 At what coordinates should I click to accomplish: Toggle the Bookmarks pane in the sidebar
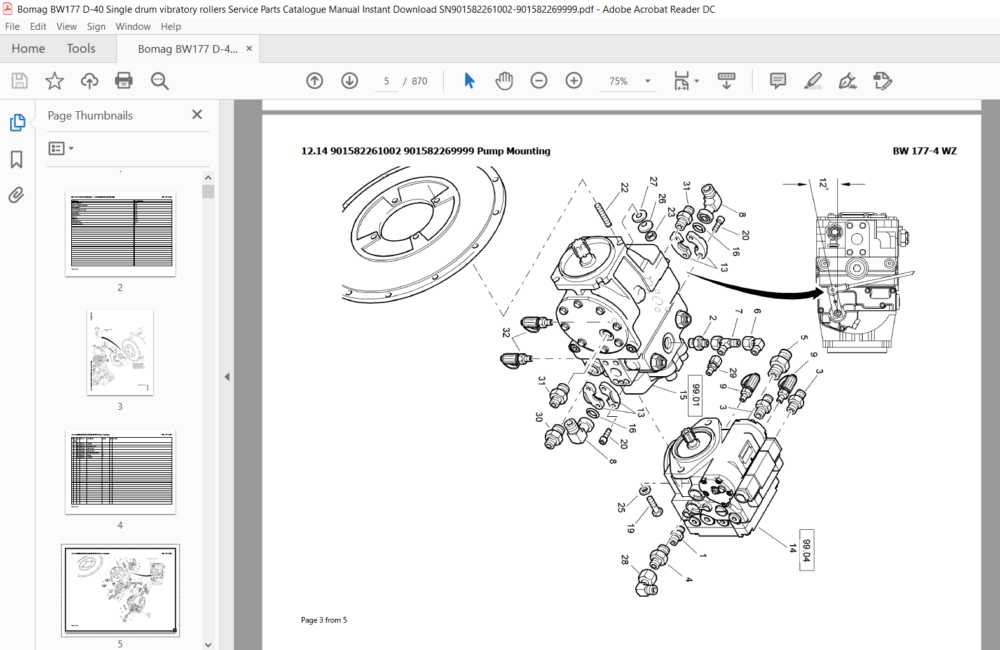pos(17,159)
